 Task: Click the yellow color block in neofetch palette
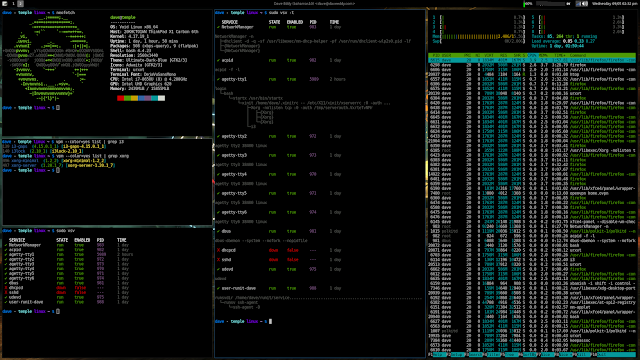pos(134,98)
